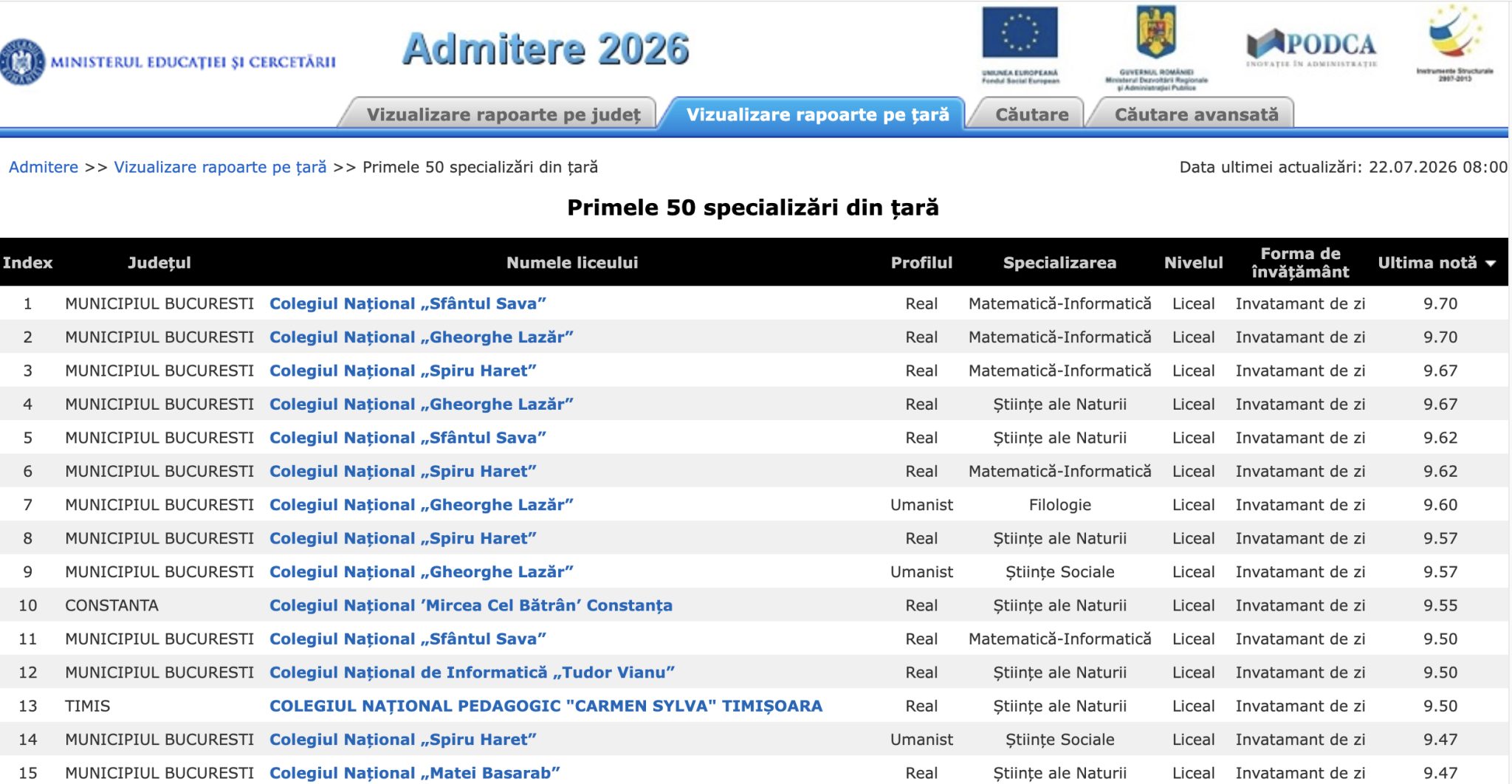1512x784 pixels.
Task: Open Colegiul Național Pedagogic Carmen Sylva Timișoara
Action: pyautogui.click(x=546, y=706)
